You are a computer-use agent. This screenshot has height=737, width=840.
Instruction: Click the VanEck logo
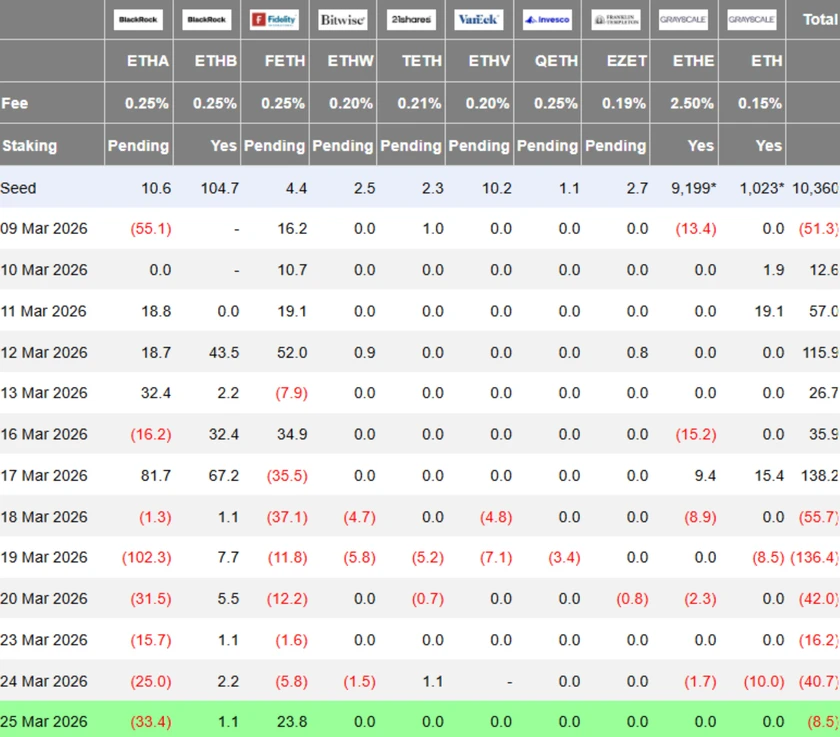point(479,20)
